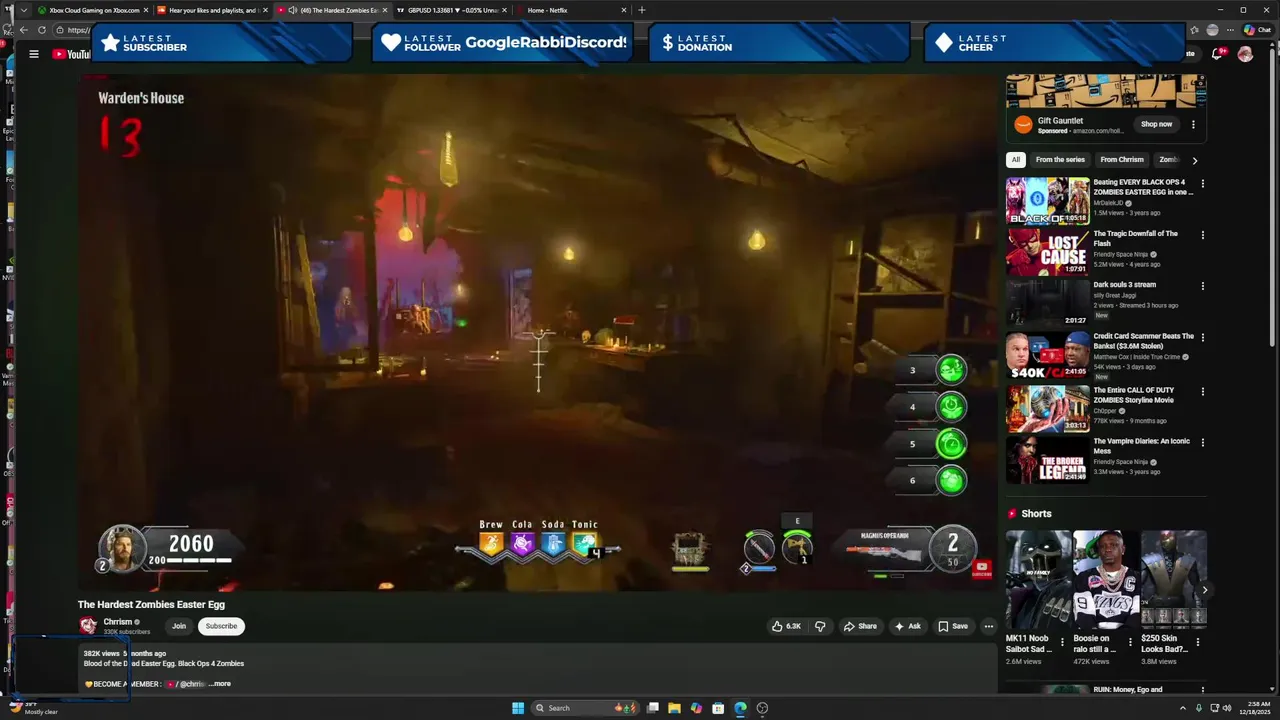
Task: Click the in-video subscribe watermark
Action: click(982, 569)
